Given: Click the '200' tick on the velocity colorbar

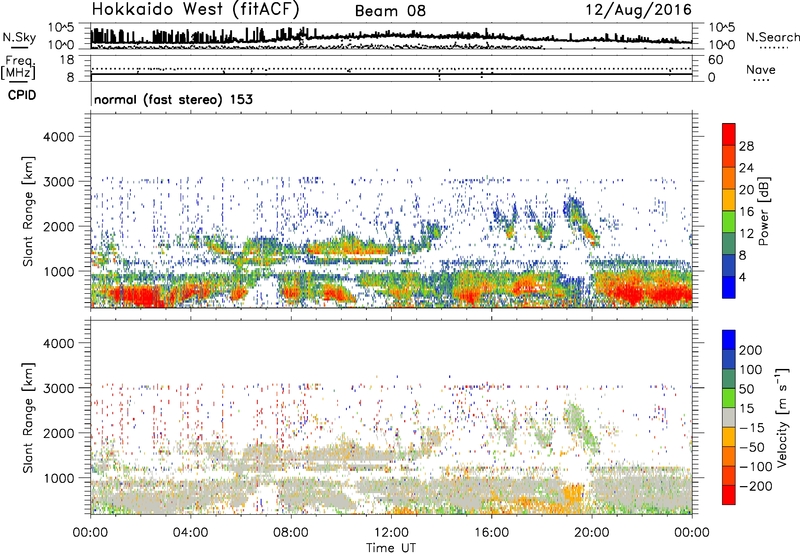Looking at the screenshot, I should point(751,350).
